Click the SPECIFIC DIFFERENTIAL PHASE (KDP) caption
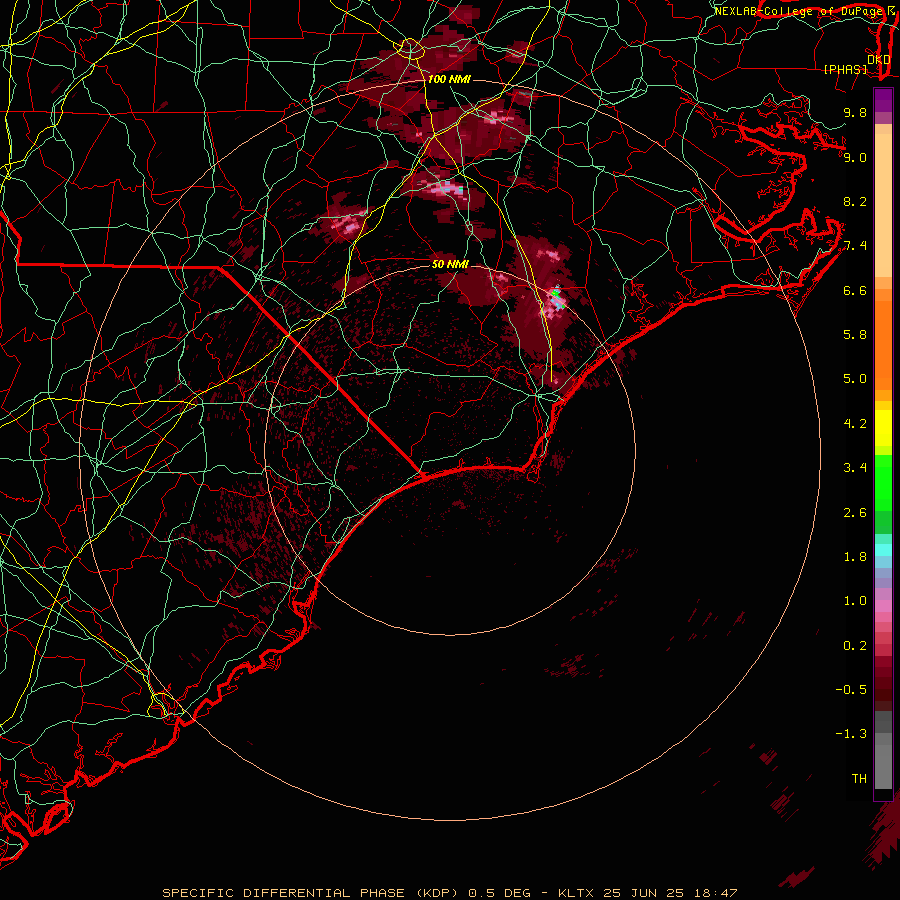Viewport: 900px width, 900px height. (x=312, y=893)
